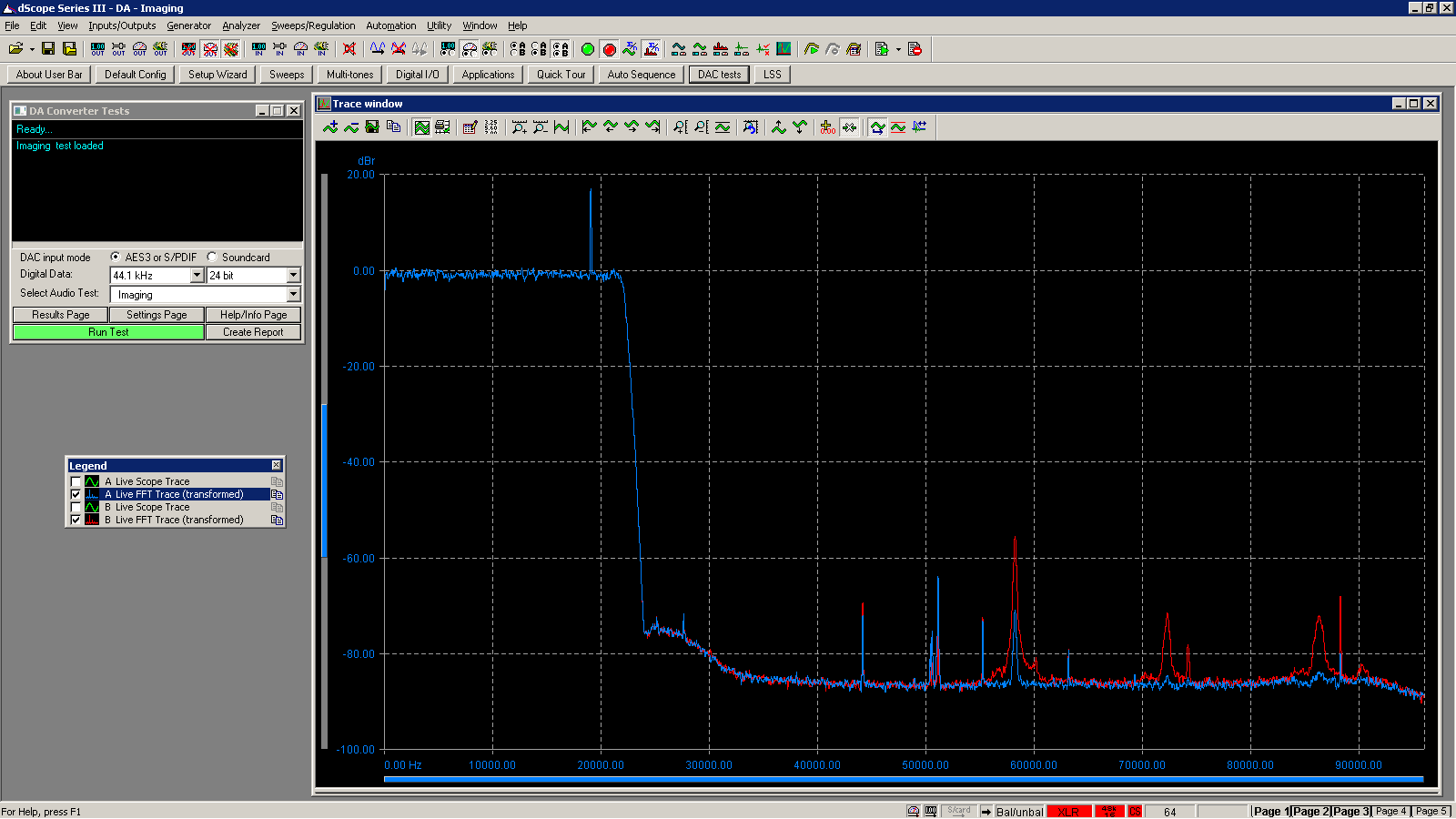This screenshot has width=1456, height=819.
Task: Open calendar/table edit icon in Trace toolbar
Action: click(470, 127)
